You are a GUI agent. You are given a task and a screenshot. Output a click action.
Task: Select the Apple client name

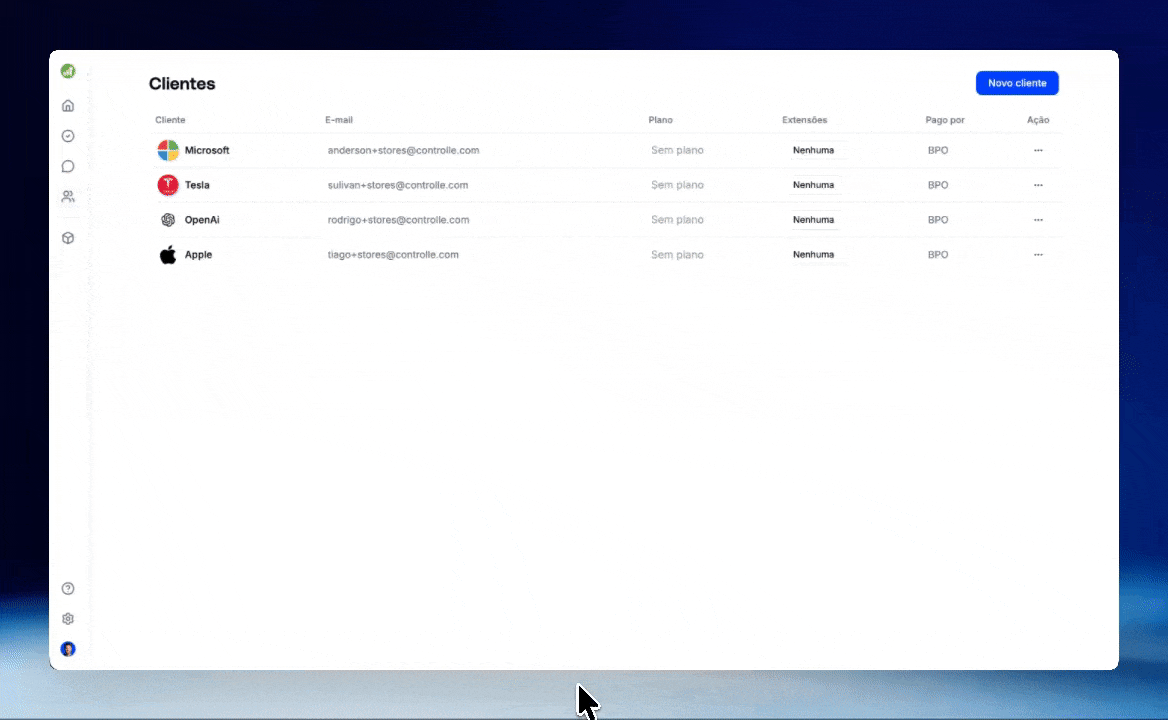point(198,255)
